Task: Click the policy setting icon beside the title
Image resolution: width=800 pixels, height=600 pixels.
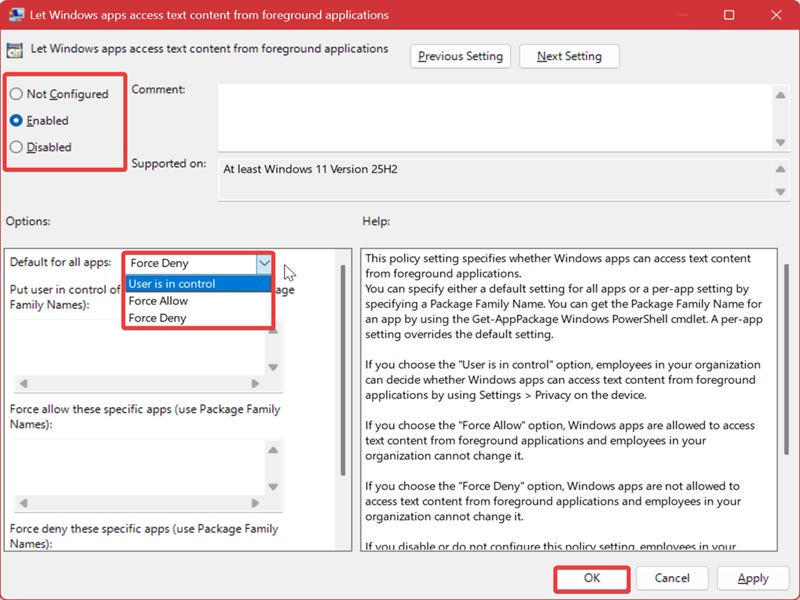Action: (x=15, y=51)
